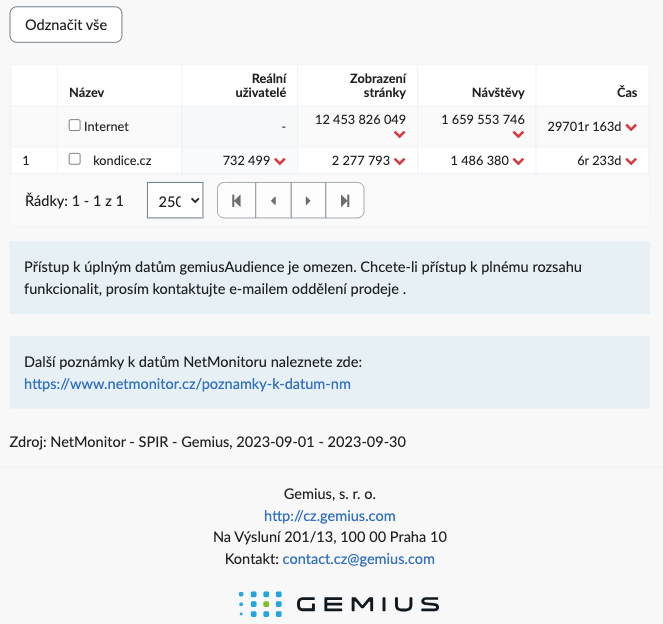Tick the Internet checkbox

point(74,125)
